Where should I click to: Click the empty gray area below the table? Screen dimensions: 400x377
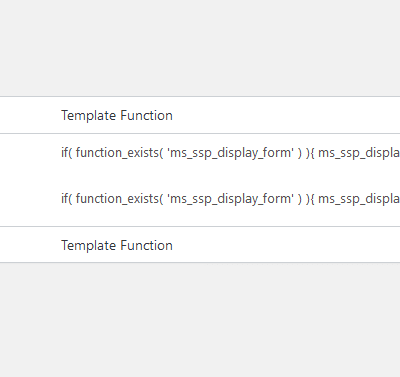coord(200,320)
